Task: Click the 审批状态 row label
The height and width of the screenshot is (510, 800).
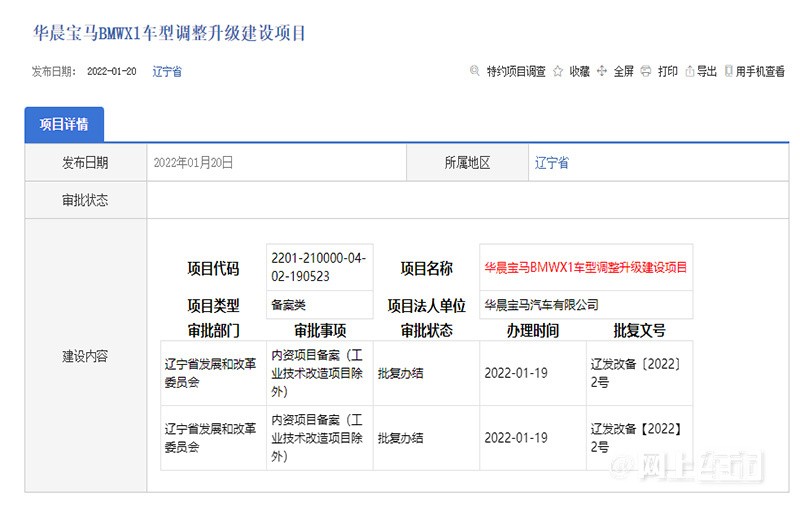Action: (85, 200)
